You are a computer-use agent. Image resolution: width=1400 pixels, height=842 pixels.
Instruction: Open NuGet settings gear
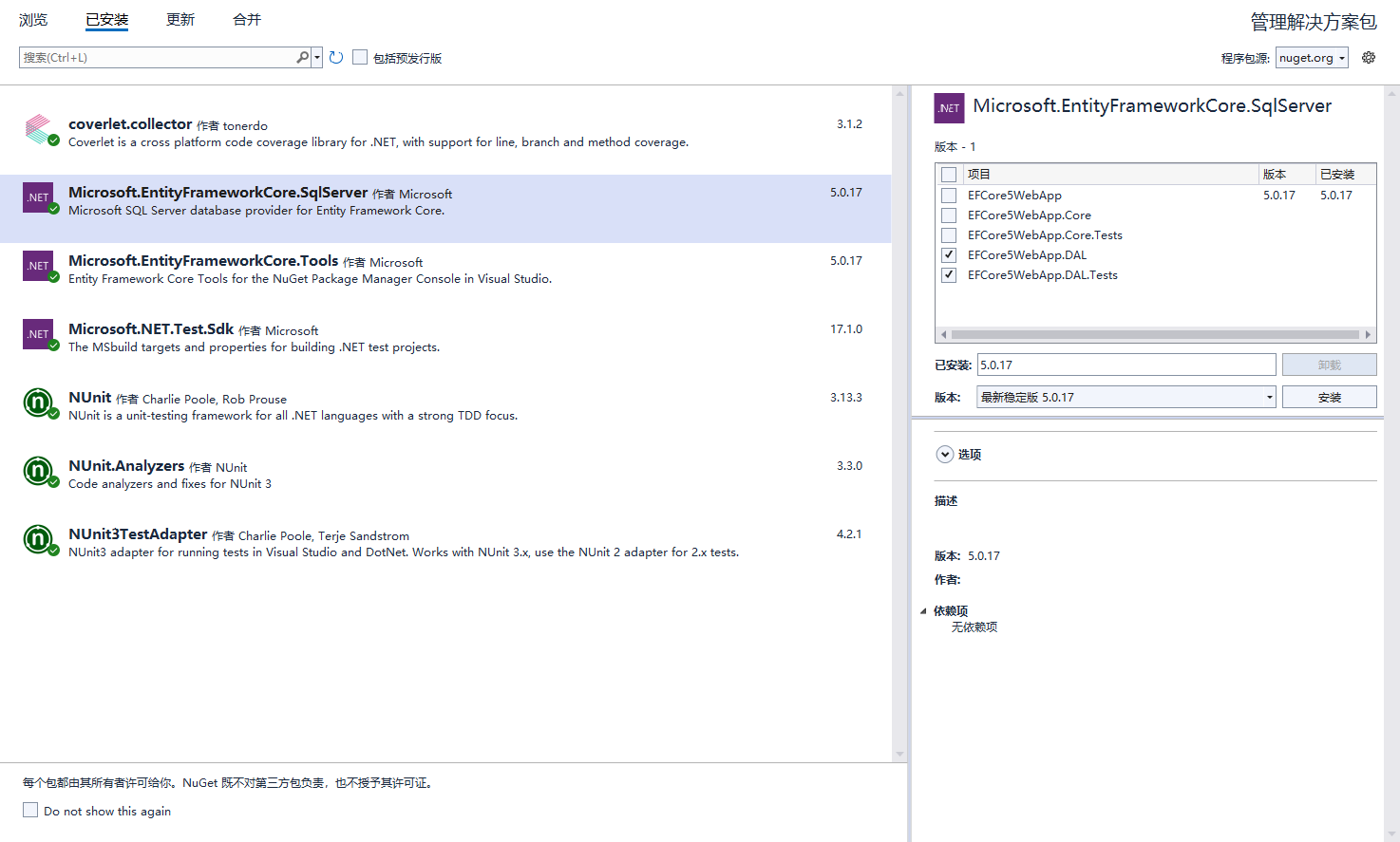pyautogui.click(x=1369, y=57)
